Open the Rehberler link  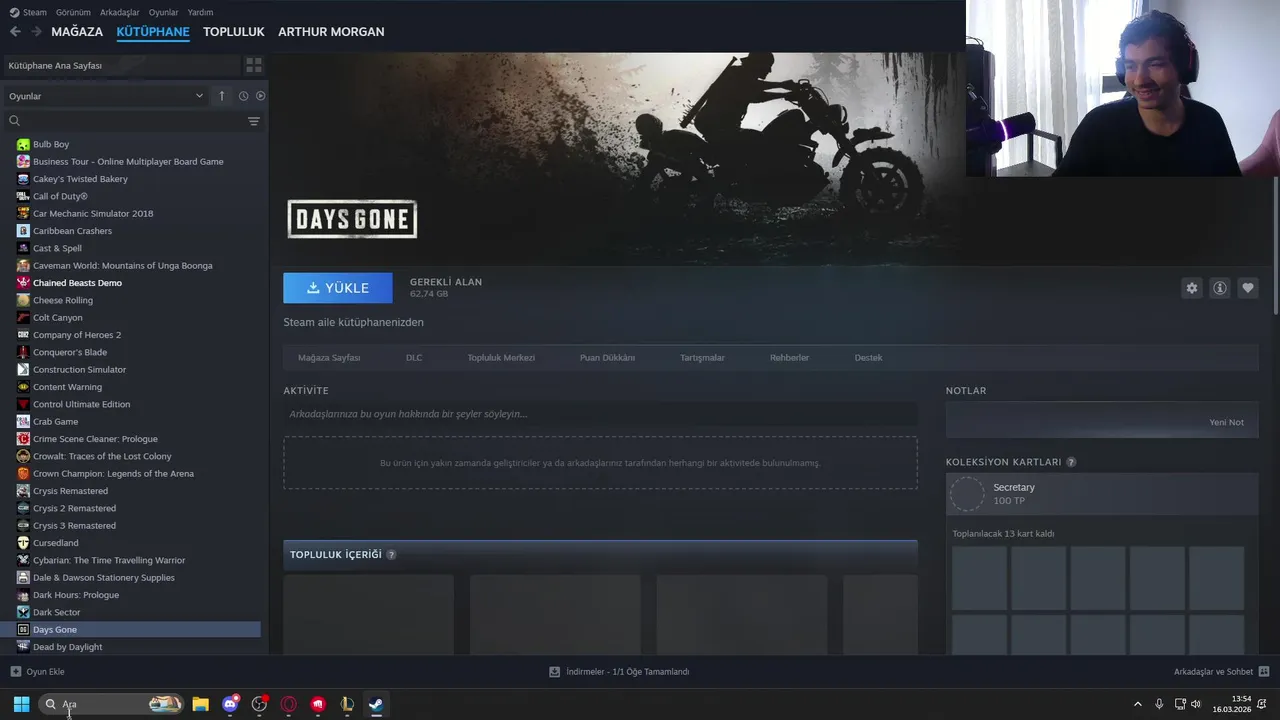789,358
